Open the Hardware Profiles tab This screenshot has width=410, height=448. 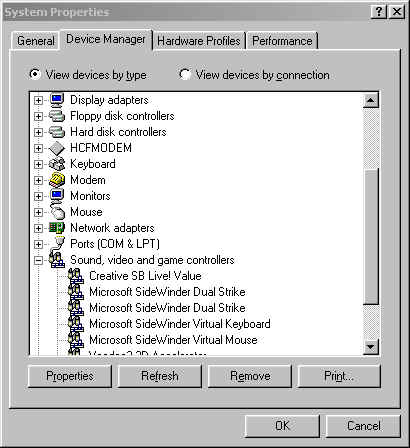click(x=199, y=41)
